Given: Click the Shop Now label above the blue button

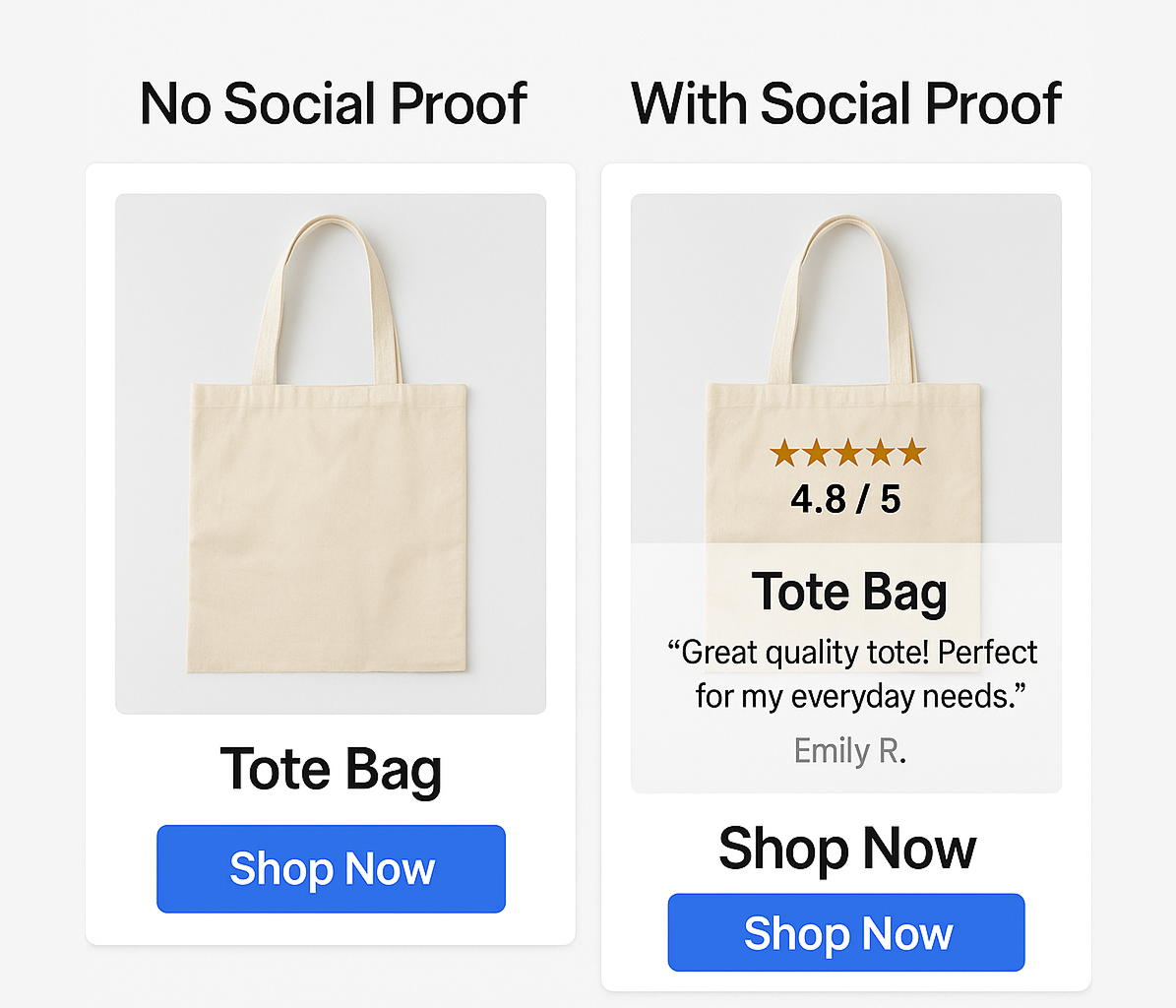Looking at the screenshot, I should [847, 848].
